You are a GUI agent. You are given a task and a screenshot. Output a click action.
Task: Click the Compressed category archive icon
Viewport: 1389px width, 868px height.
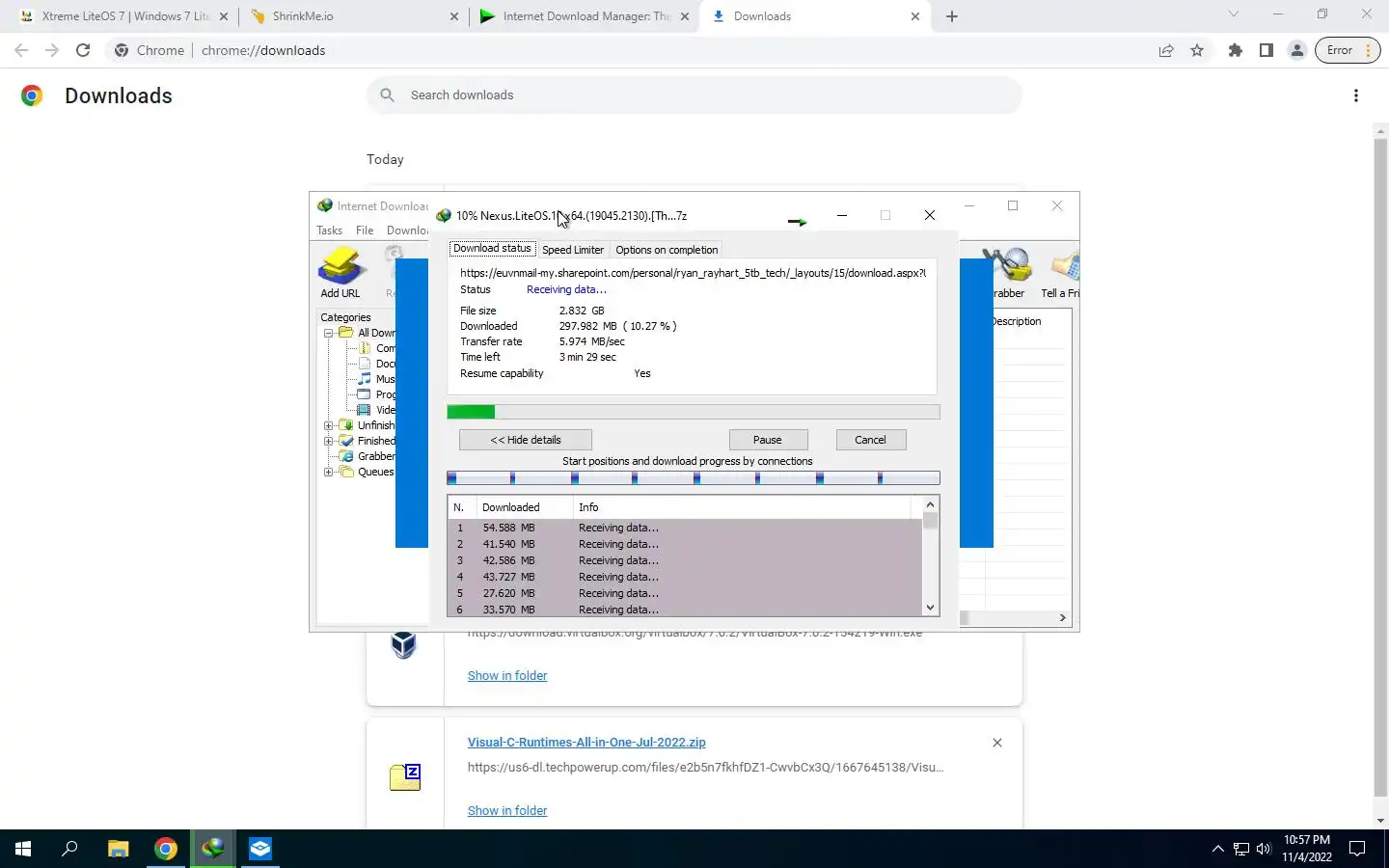[x=365, y=348]
